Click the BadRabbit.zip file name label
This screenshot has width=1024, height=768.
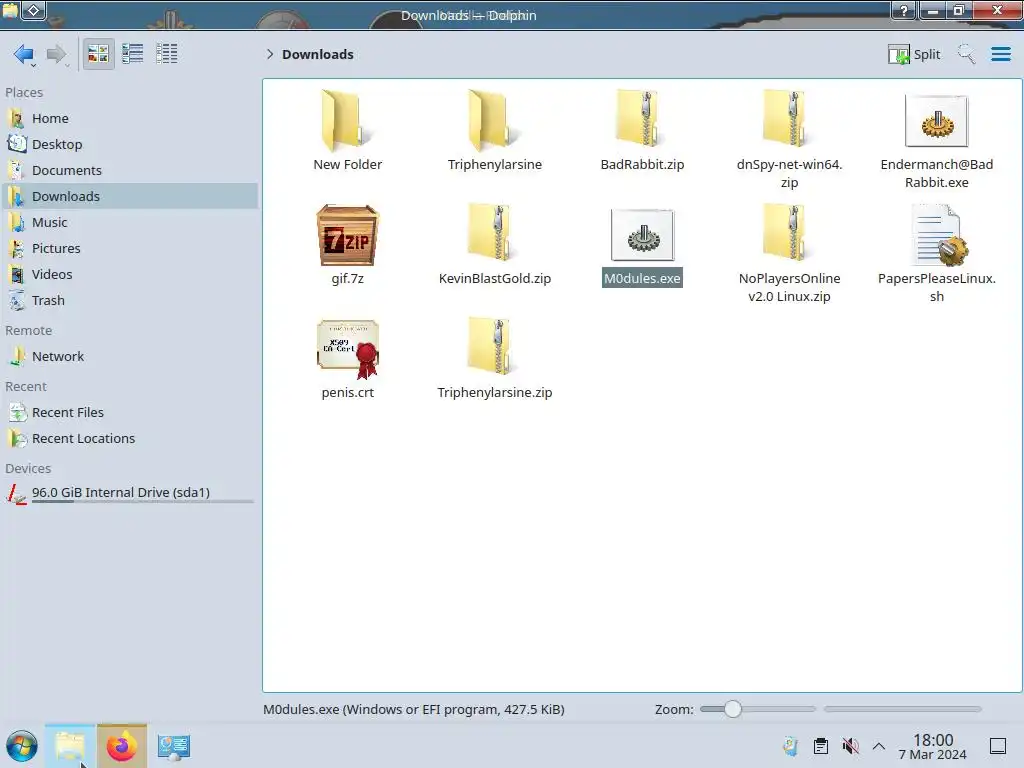click(x=642, y=165)
